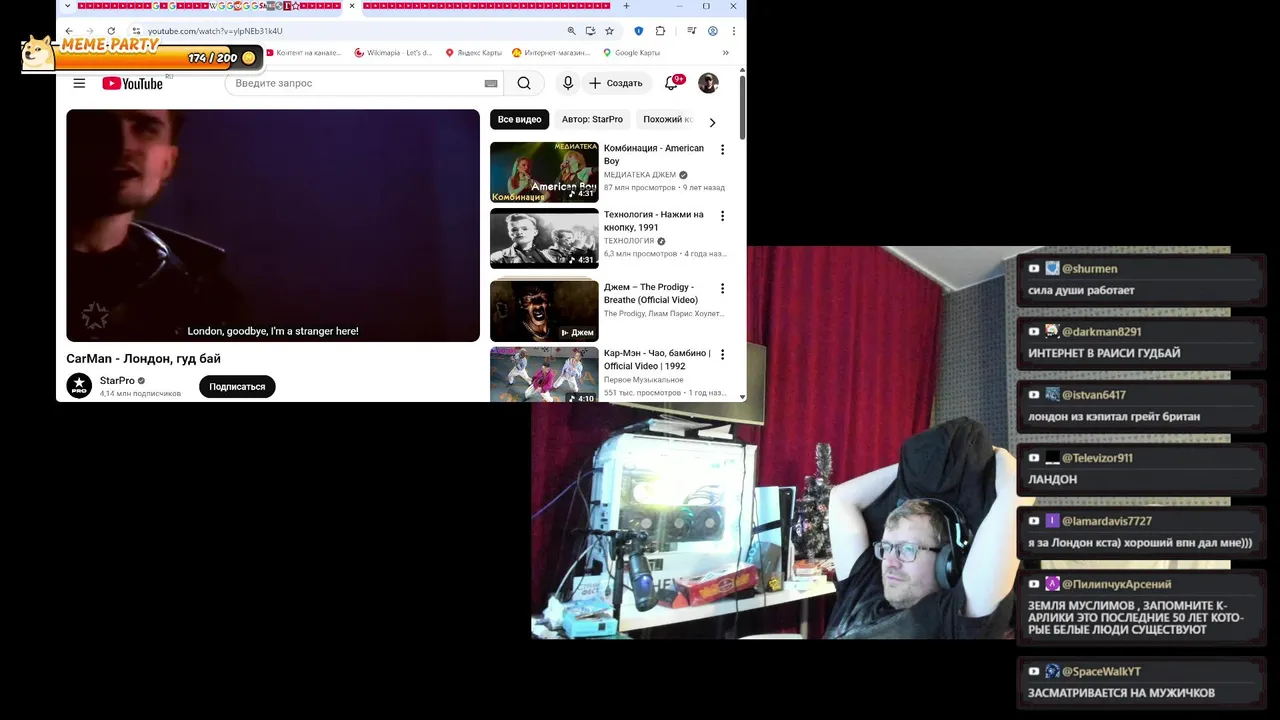1280x720 pixels.
Task: Click the Комбинация American Boy thumbnail
Action: coord(544,172)
